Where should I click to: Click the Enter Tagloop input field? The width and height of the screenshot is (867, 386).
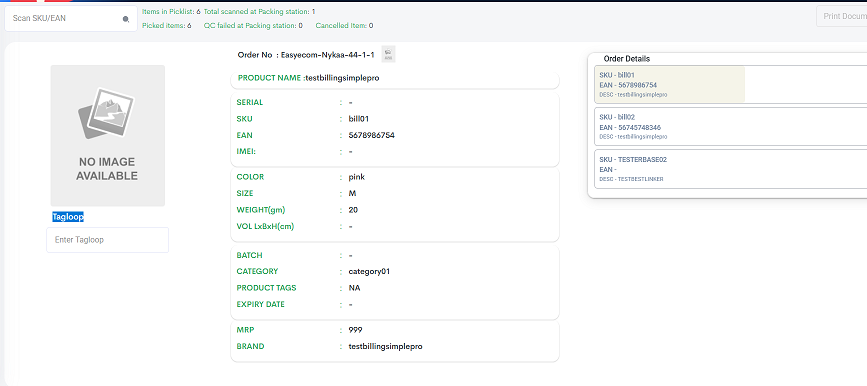point(107,240)
